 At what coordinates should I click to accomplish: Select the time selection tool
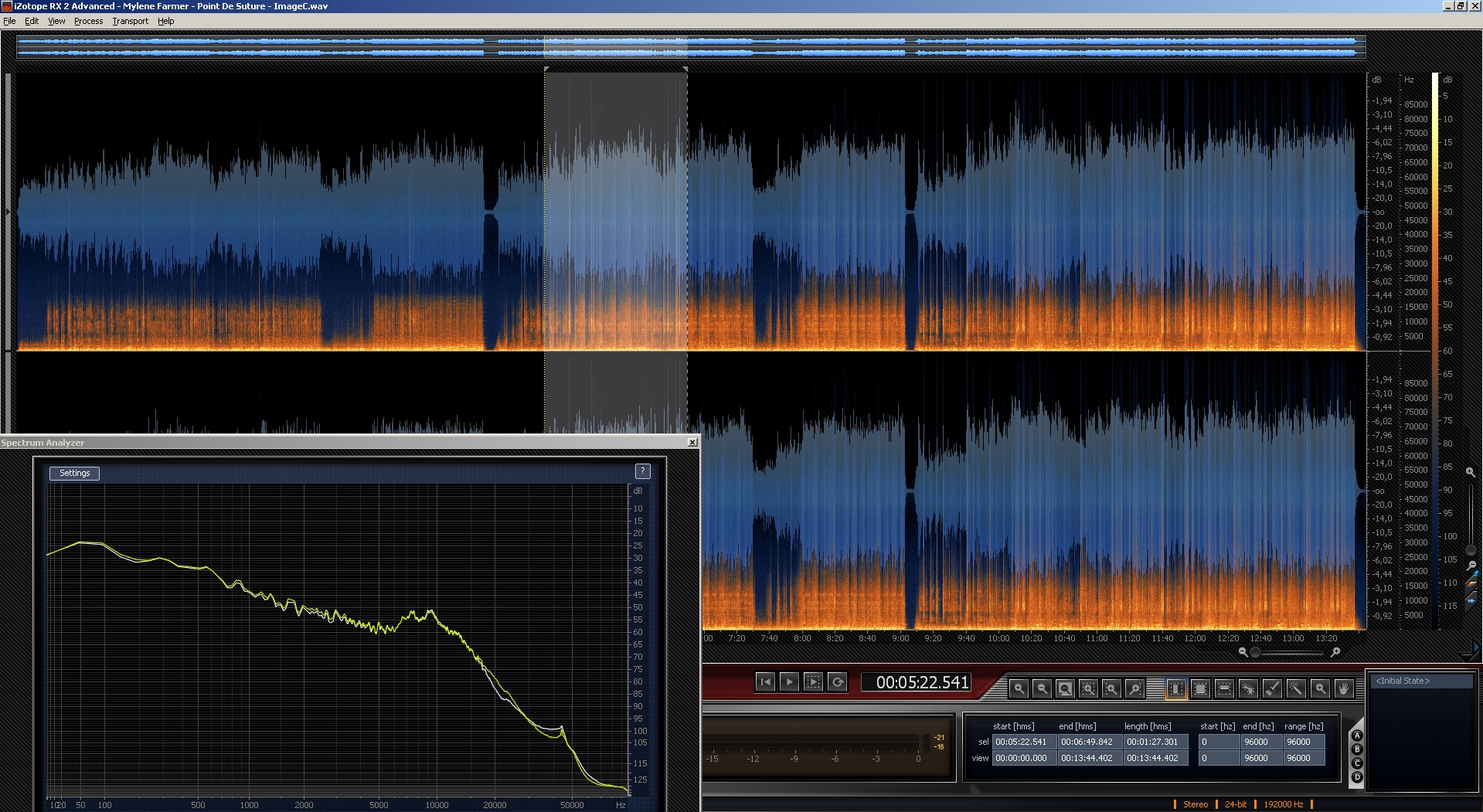(1176, 688)
